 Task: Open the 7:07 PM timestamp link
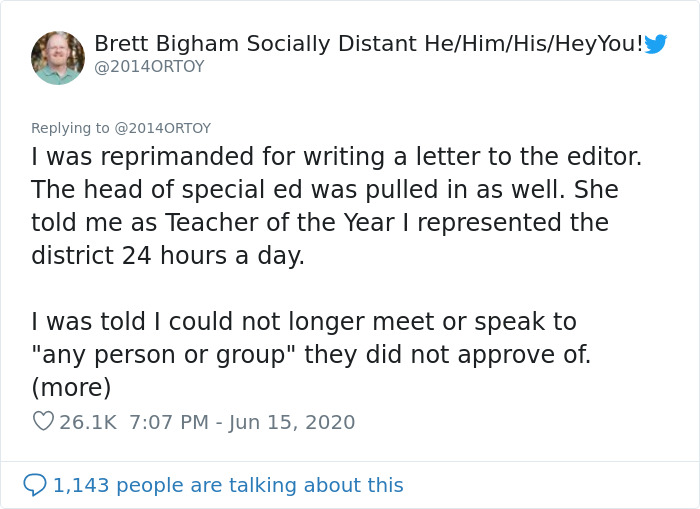pyautogui.click(x=166, y=422)
